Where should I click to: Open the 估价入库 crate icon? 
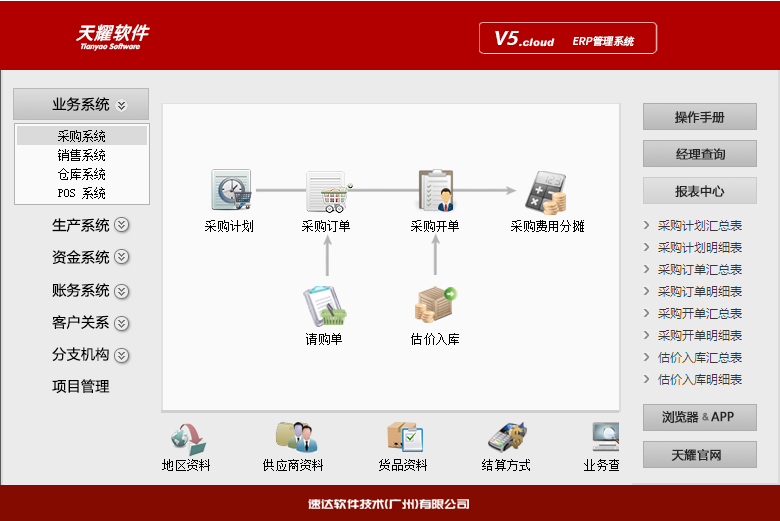click(x=435, y=305)
